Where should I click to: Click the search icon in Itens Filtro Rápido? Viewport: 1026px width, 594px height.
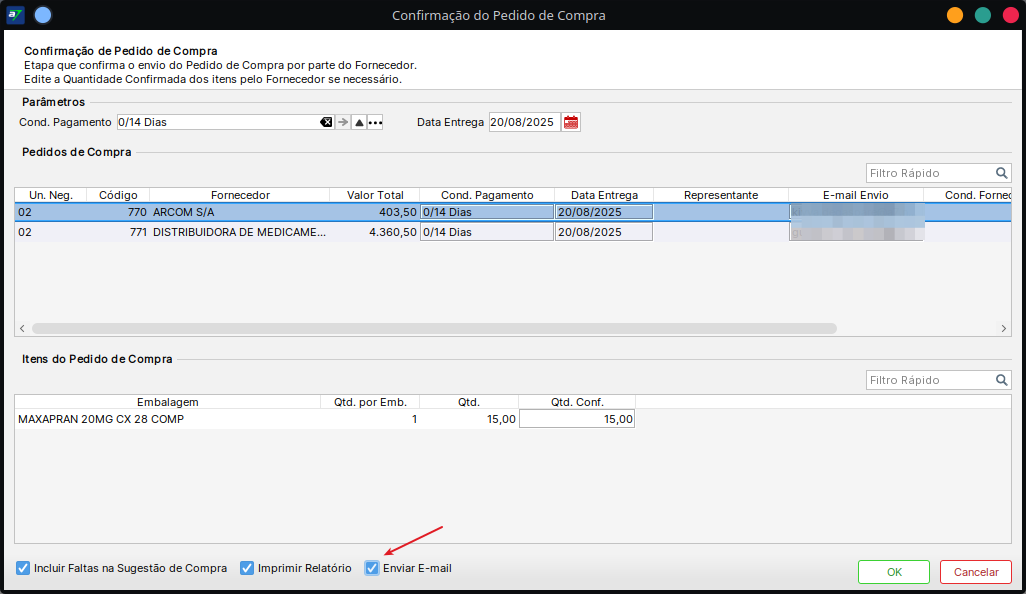pos(1001,380)
